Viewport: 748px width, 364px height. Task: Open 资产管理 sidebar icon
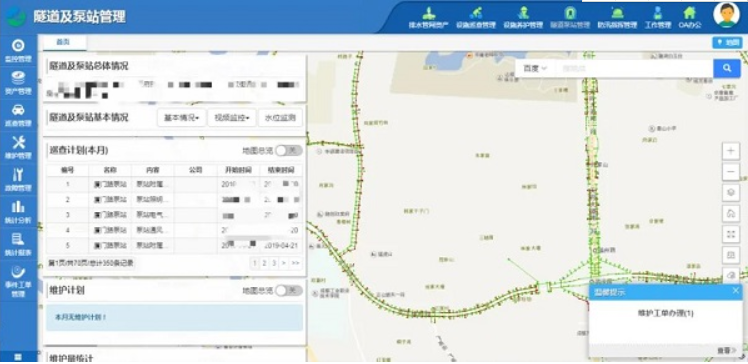click(x=18, y=83)
